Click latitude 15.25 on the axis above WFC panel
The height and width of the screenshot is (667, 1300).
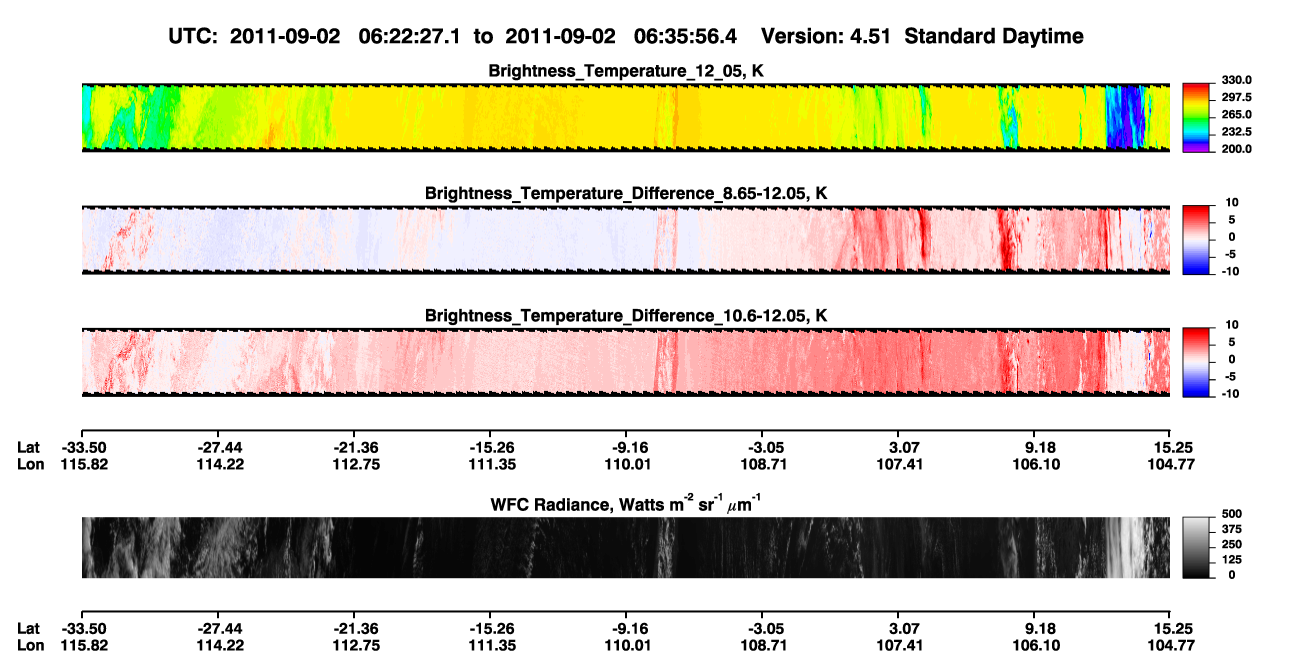coord(1171,448)
